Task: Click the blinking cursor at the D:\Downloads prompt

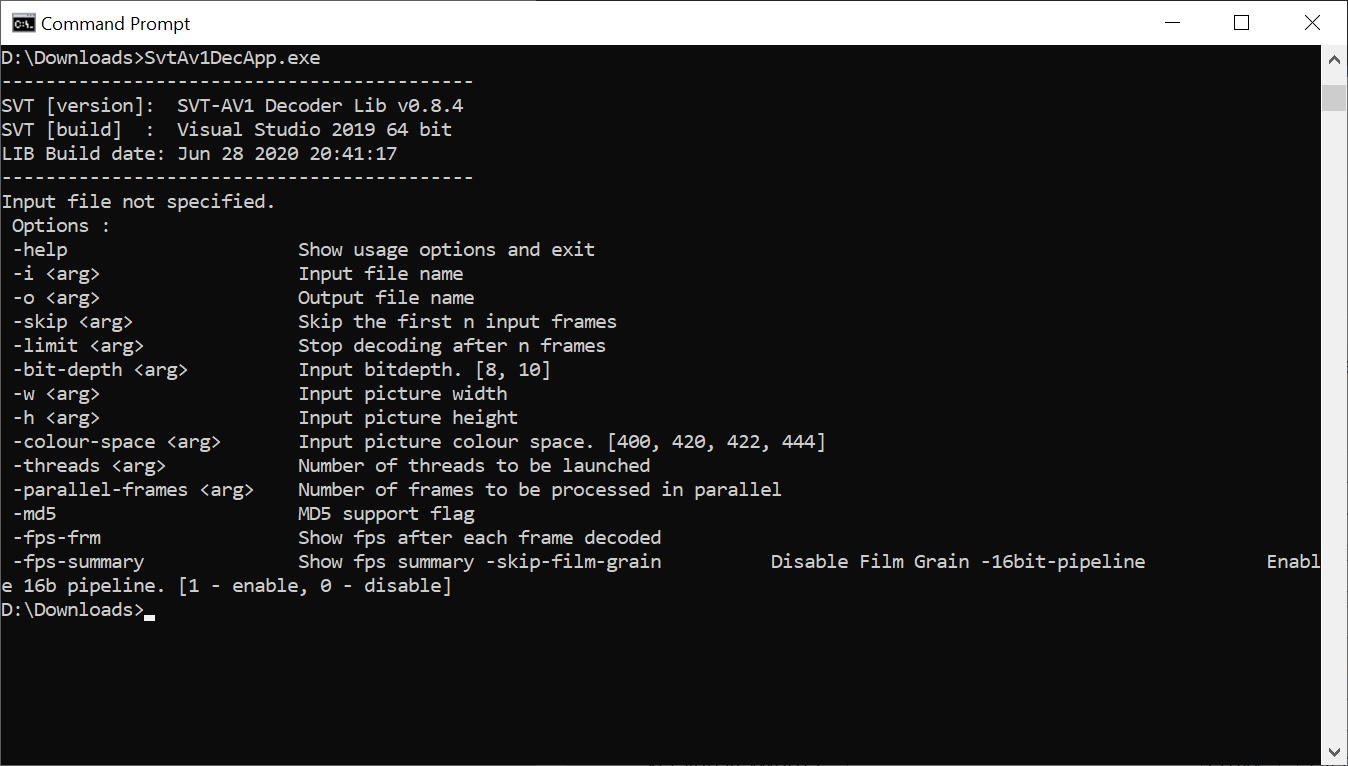Action: (150, 617)
